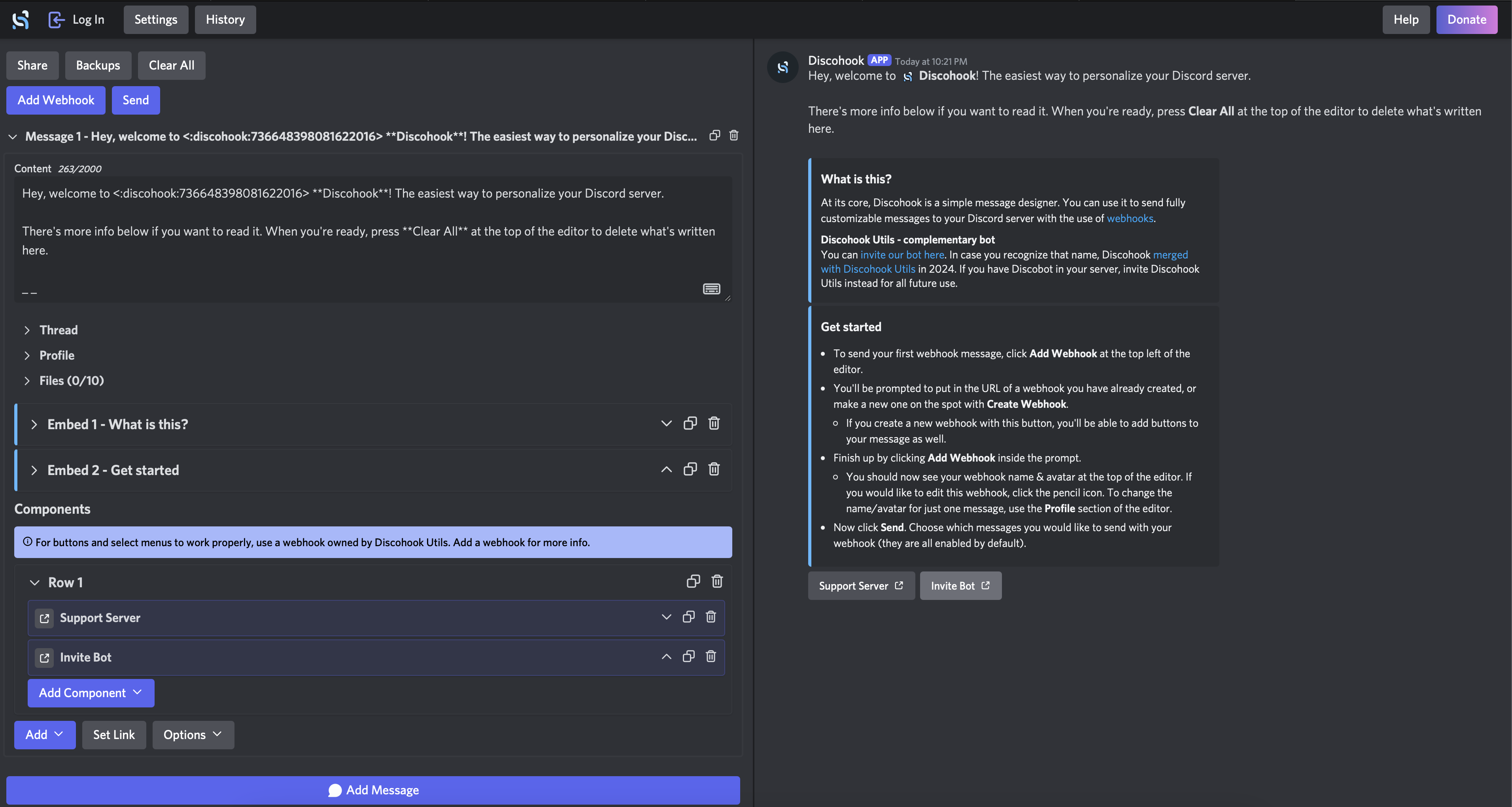The height and width of the screenshot is (807, 1512).
Task: Delete Embed 2 - Get started
Action: (714, 469)
